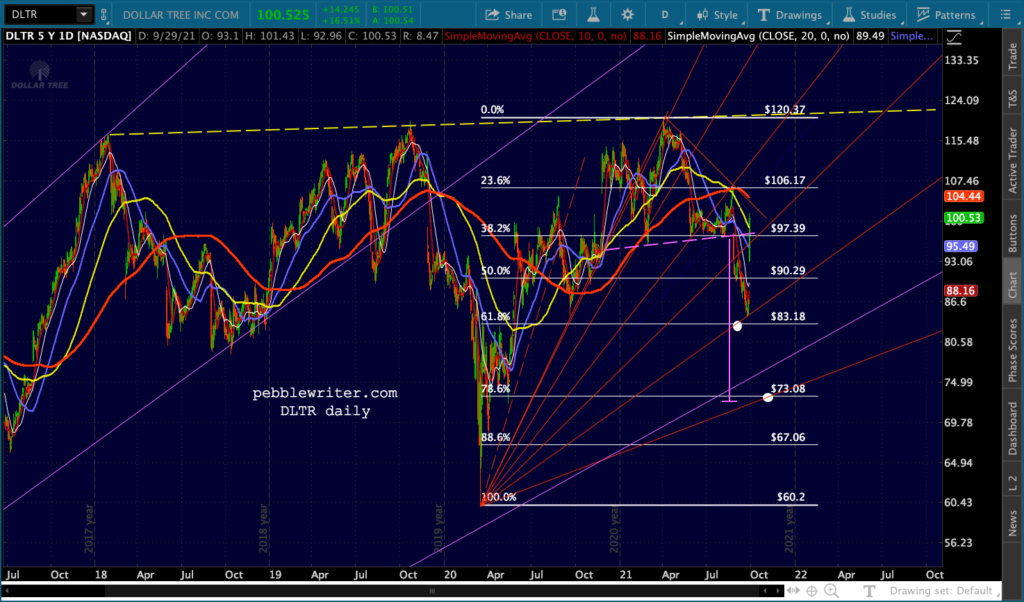This screenshot has width=1024, height=602.
Task: Click the crosshair pan icon
Action: point(812,591)
